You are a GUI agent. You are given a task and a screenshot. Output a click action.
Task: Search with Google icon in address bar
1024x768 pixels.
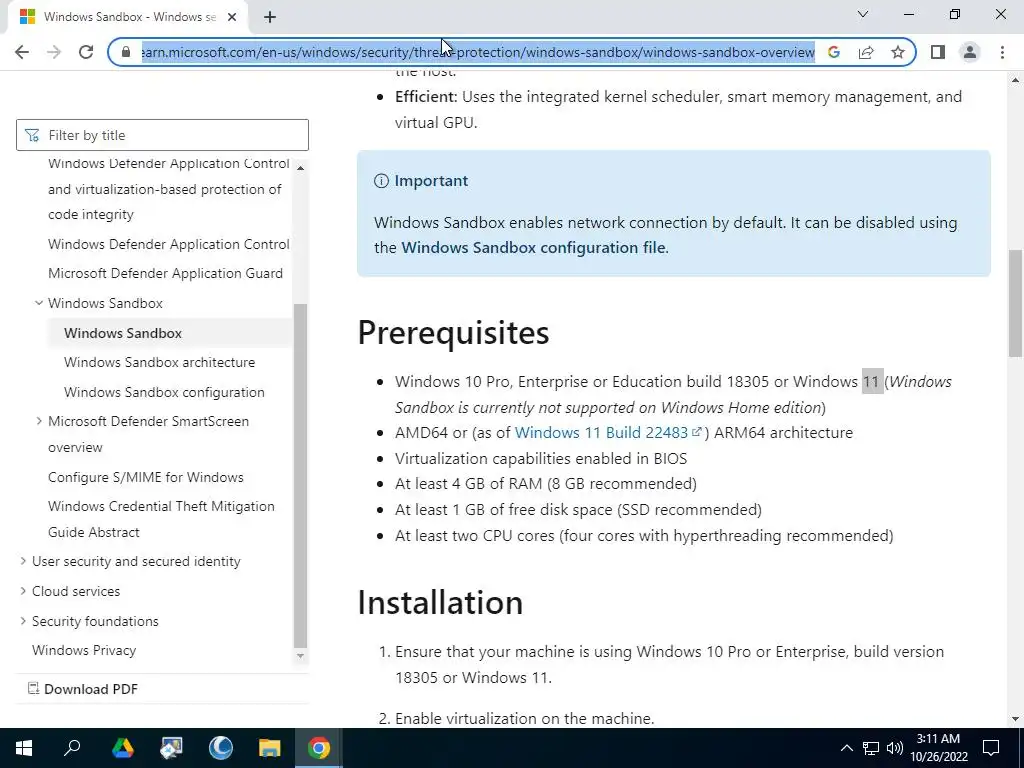click(834, 52)
